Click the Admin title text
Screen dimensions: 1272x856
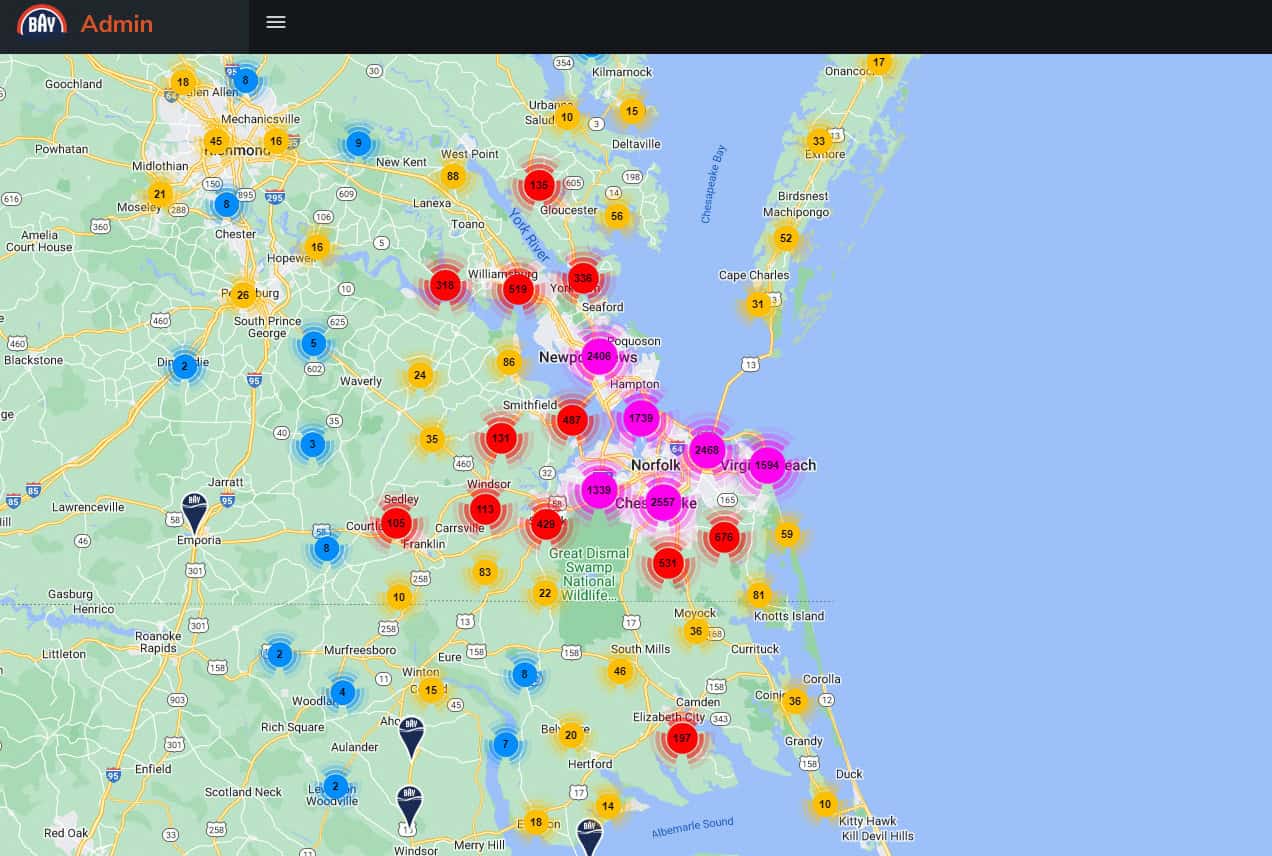coord(117,24)
